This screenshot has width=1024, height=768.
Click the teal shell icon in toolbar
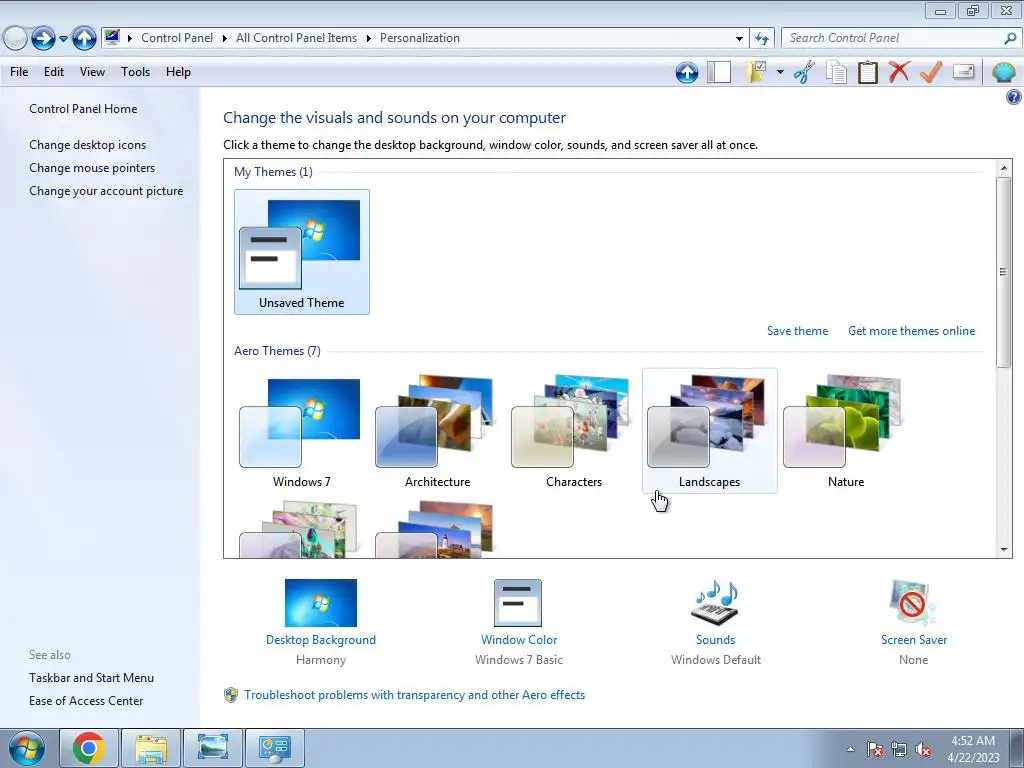click(x=1003, y=72)
